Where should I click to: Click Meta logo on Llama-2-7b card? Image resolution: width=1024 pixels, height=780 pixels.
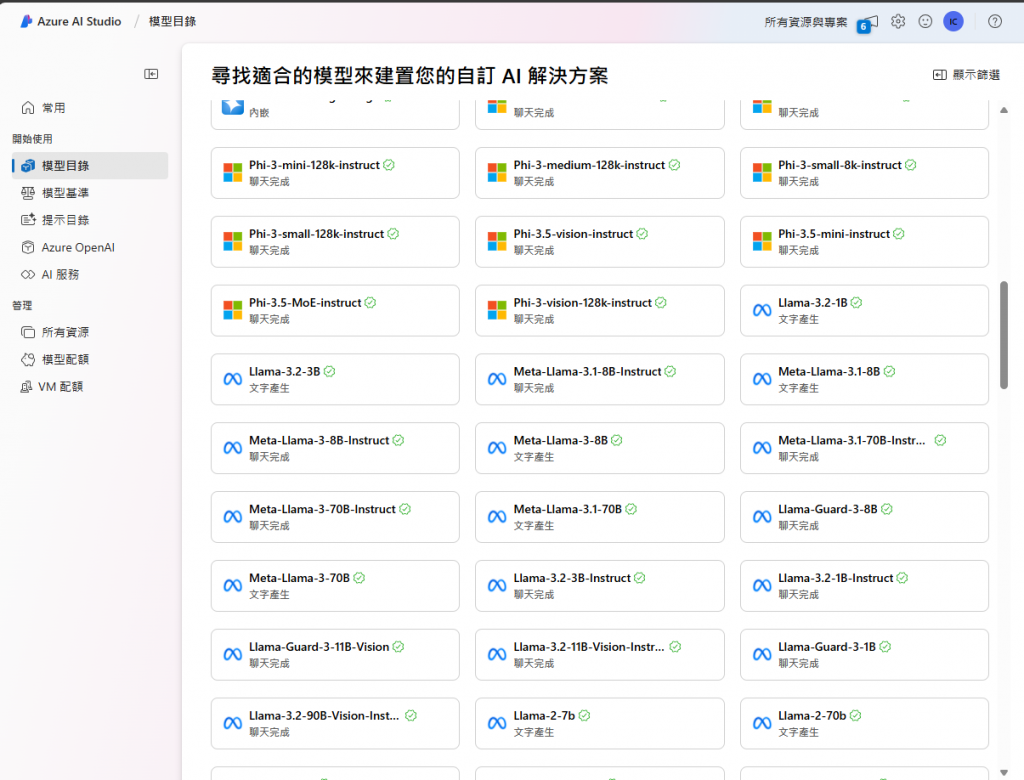[x=497, y=723]
